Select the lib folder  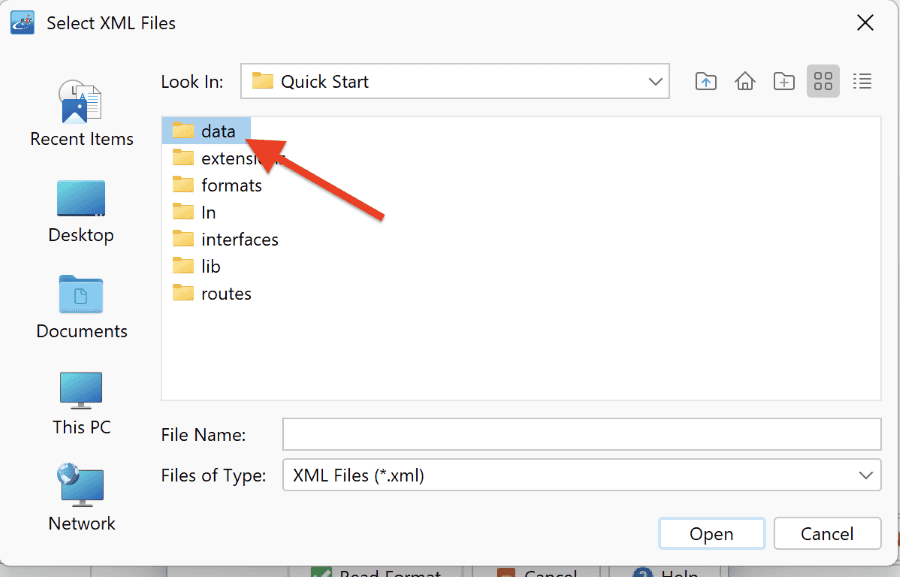(196, 266)
